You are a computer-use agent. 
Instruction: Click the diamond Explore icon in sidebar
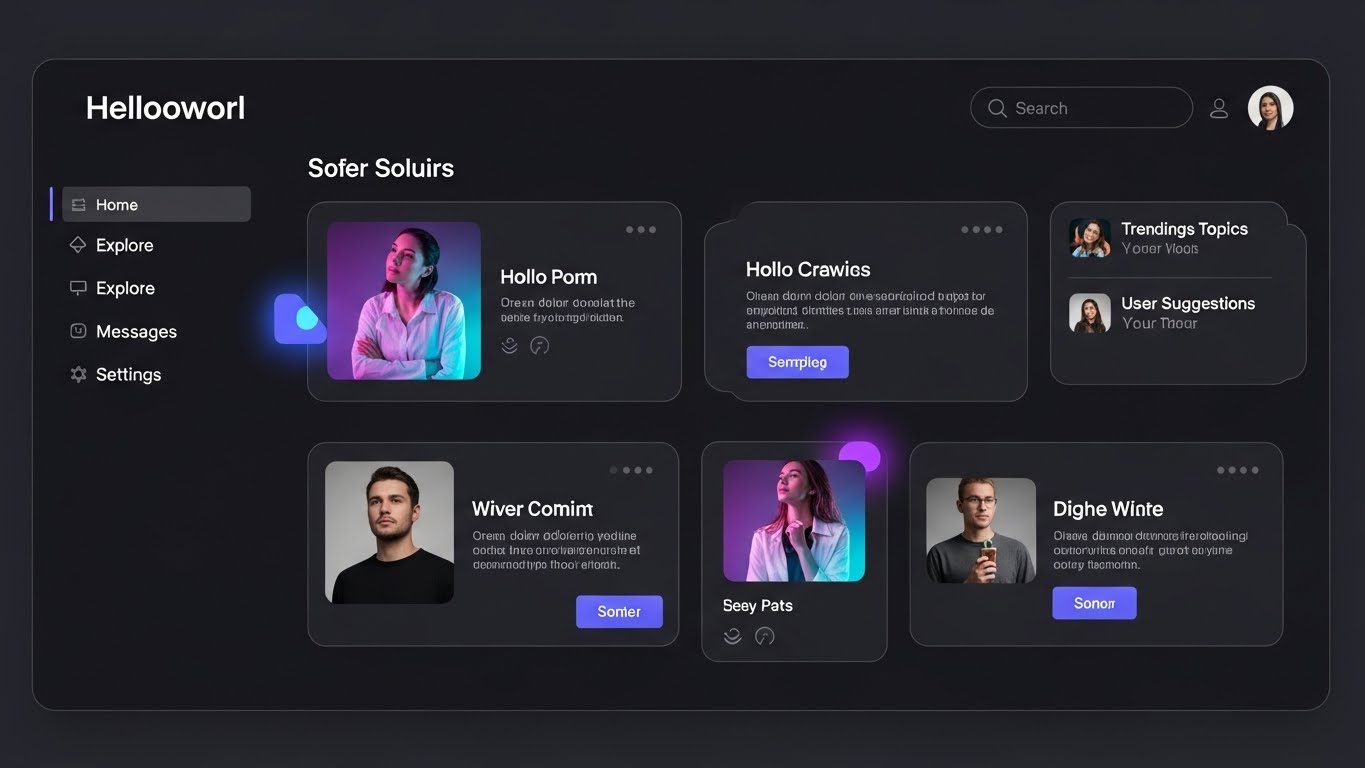78,245
